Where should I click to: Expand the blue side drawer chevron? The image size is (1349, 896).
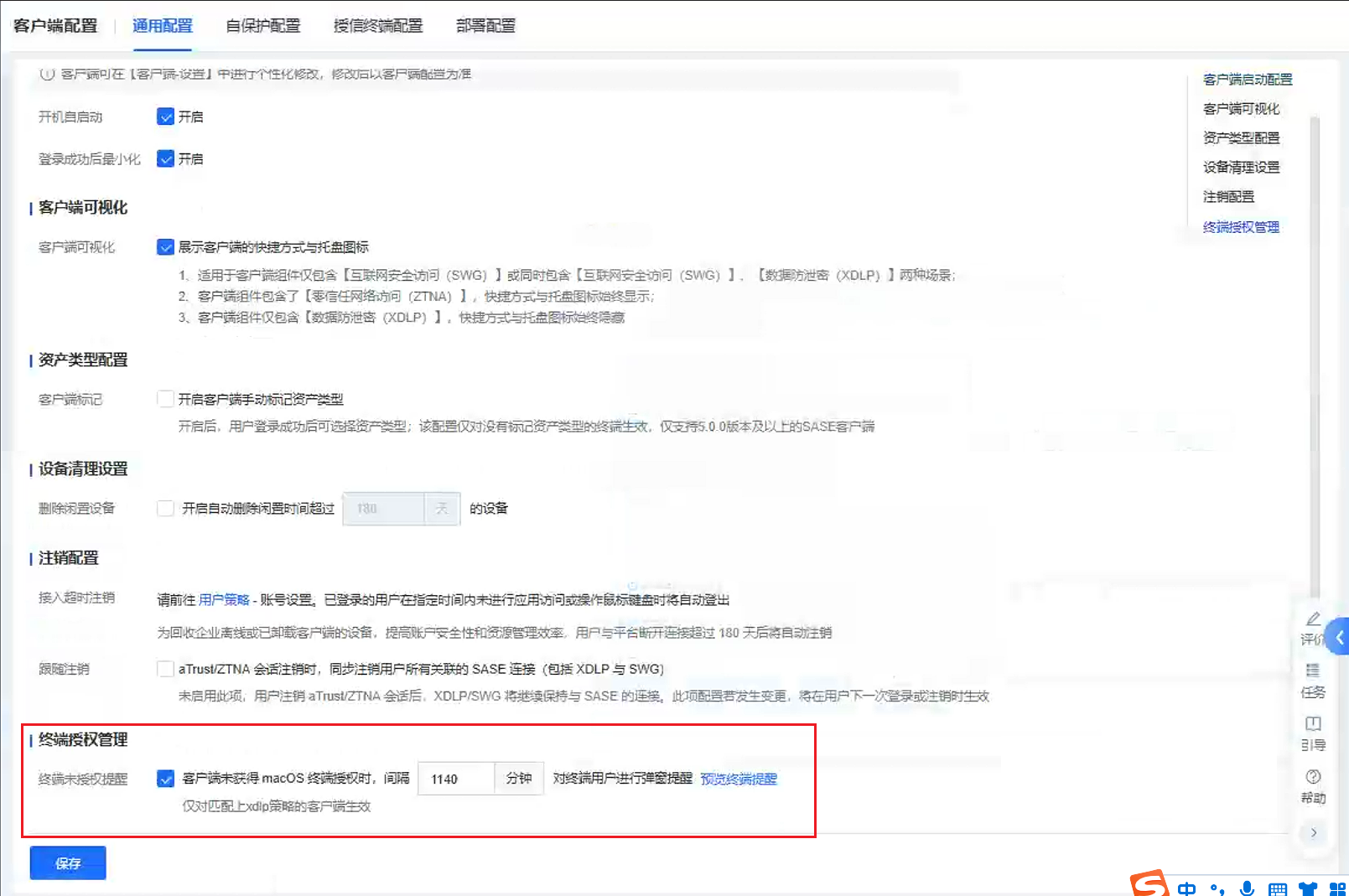[x=1340, y=638]
